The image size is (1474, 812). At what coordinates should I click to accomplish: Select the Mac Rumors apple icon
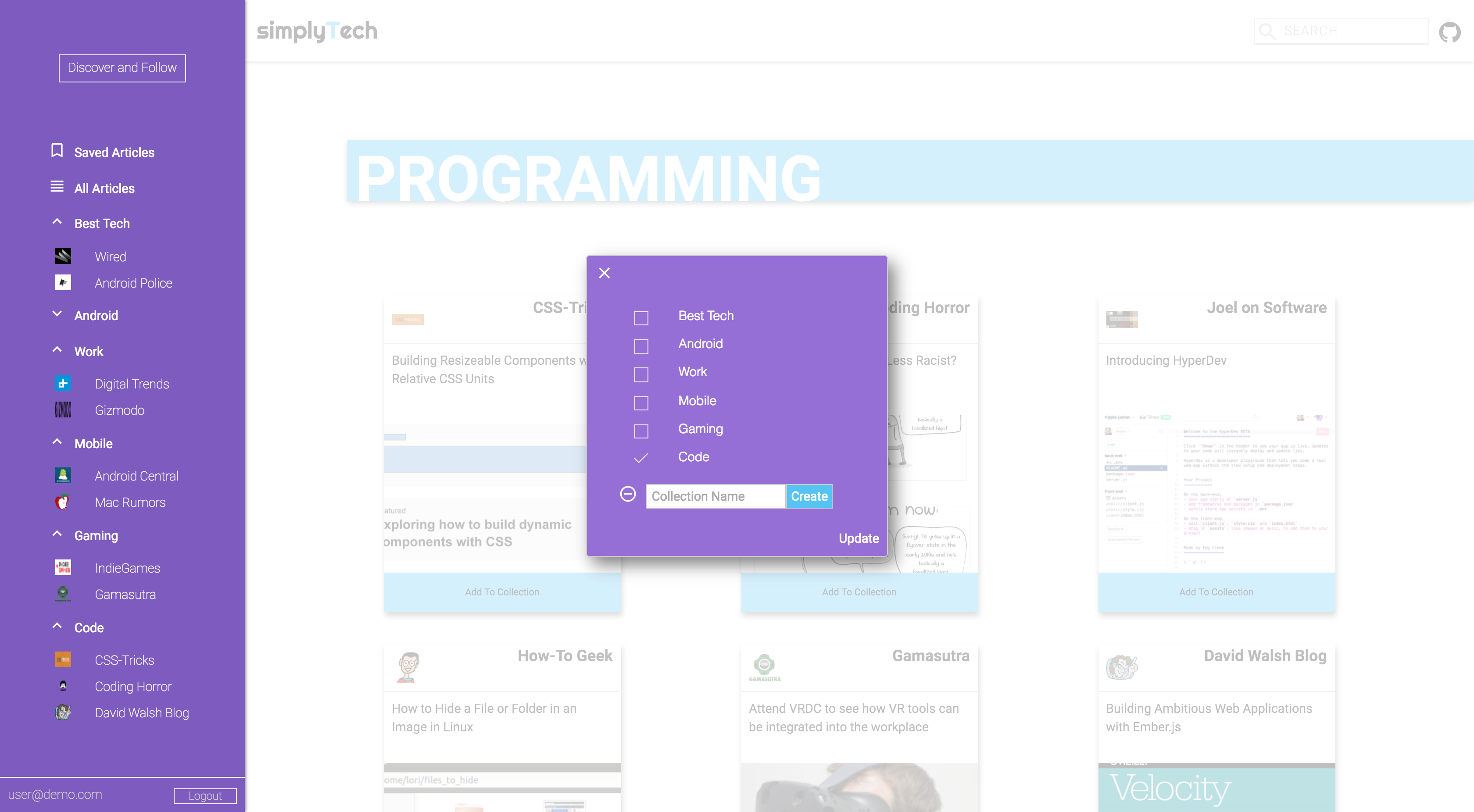coord(63,502)
